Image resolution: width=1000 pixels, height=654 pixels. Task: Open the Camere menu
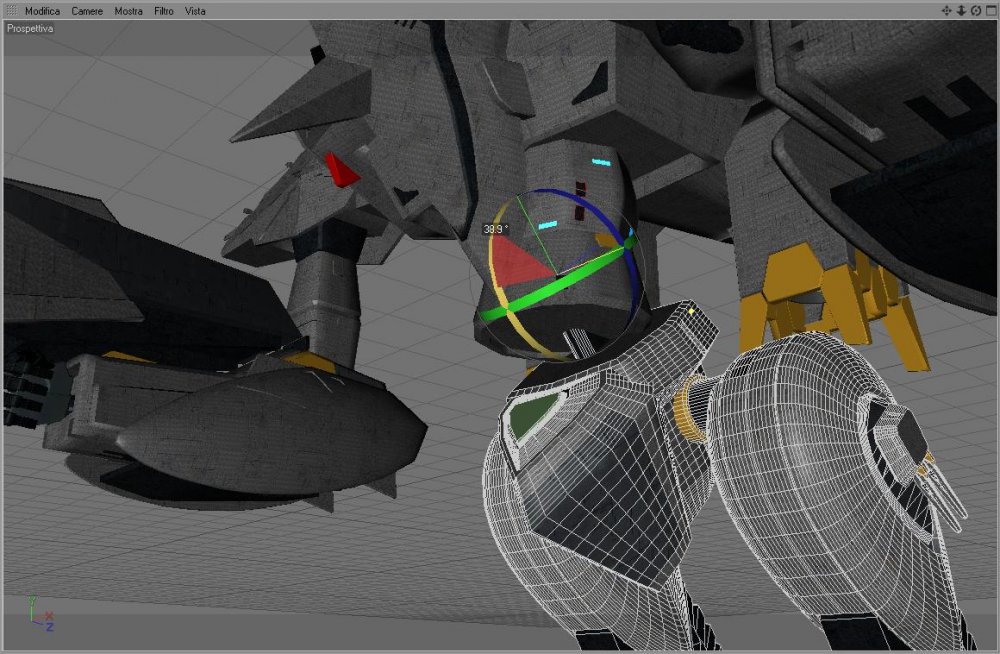(87, 11)
